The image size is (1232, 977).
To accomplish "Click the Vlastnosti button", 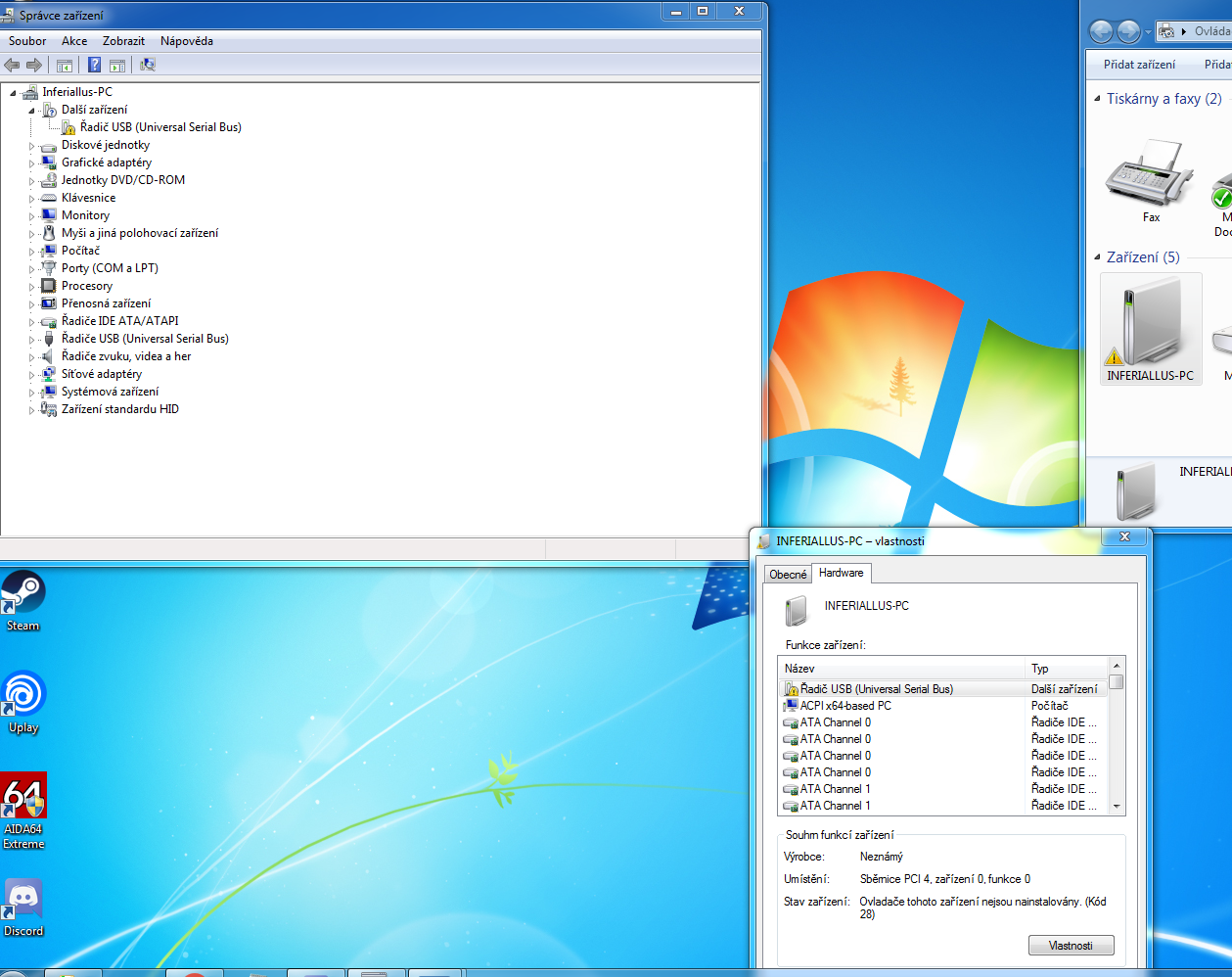I will tap(1071, 946).
